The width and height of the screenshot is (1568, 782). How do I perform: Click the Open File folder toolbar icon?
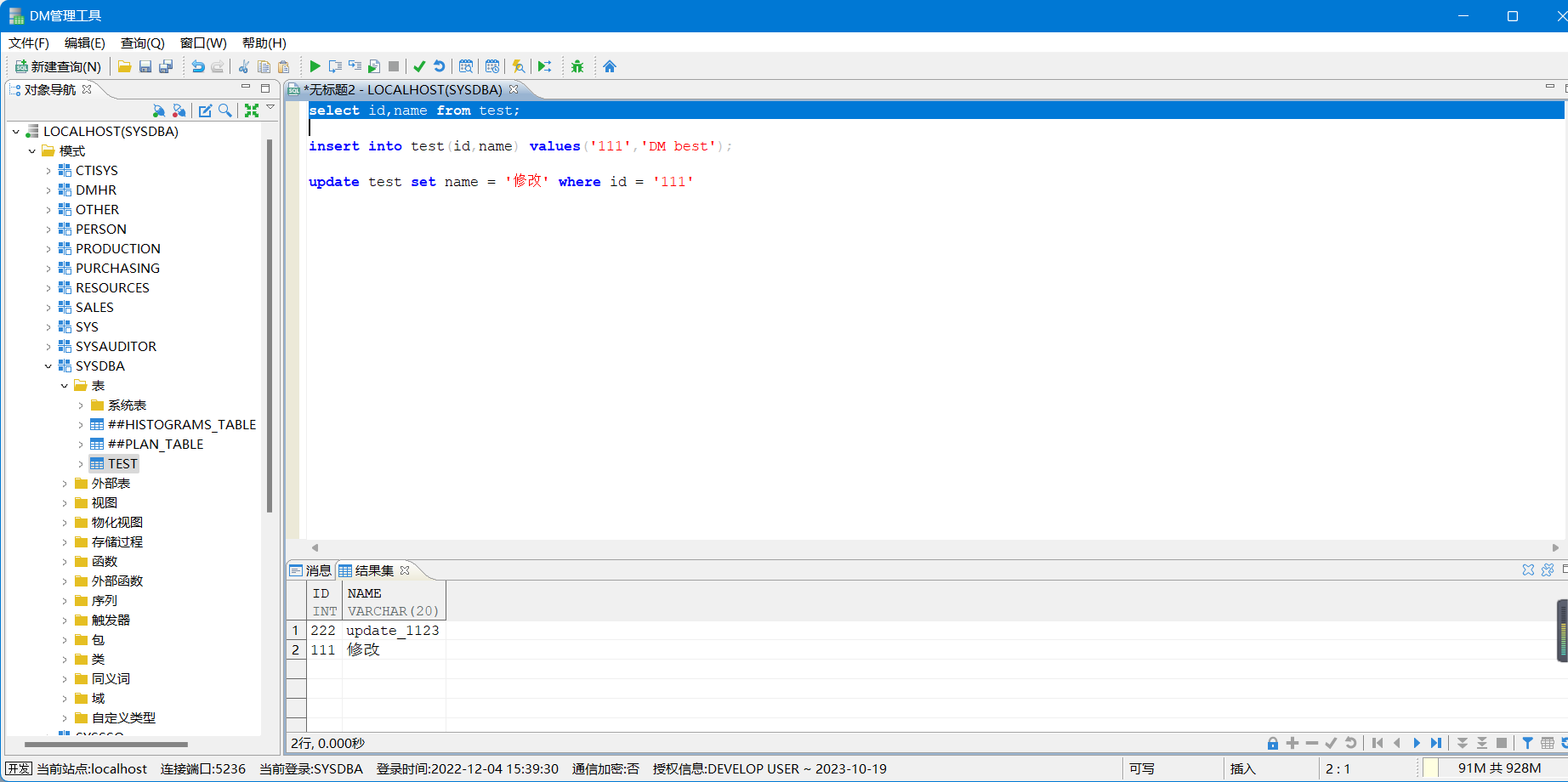124,66
